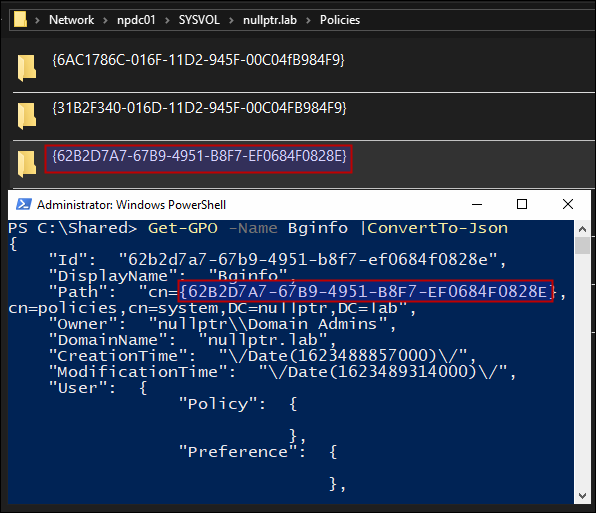
Task: Click the "CreationTime" line in output
Action: coord(262,356)
